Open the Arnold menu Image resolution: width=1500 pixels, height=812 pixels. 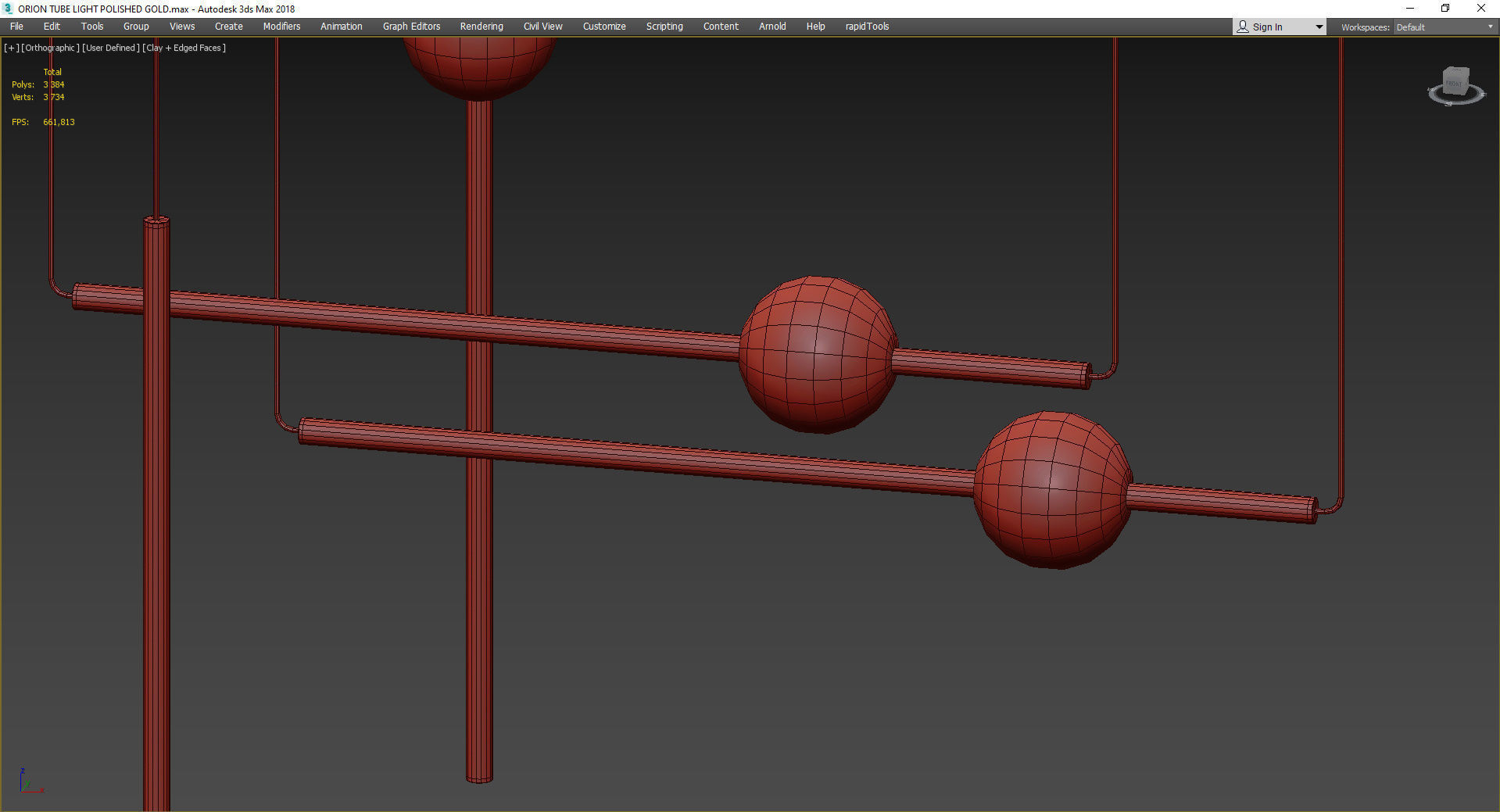[x=772, y=27]
